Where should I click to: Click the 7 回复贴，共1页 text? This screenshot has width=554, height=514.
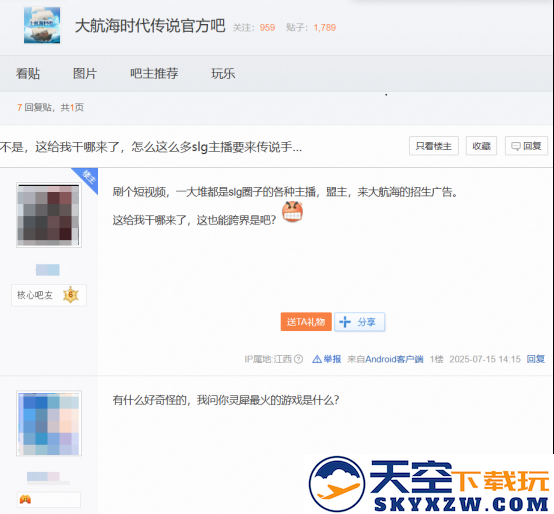(x=51, y=107)
